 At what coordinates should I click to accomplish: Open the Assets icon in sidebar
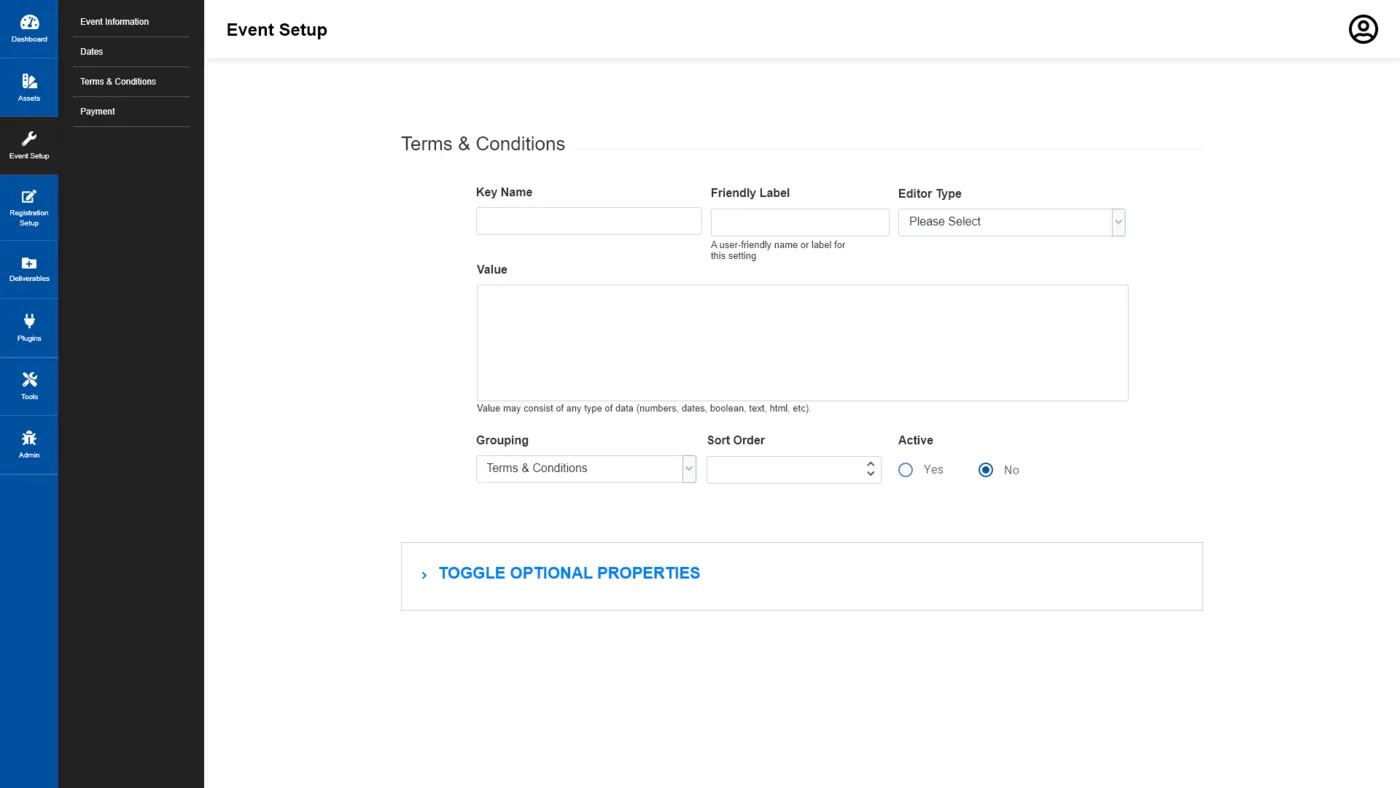(x=29, y=81)
